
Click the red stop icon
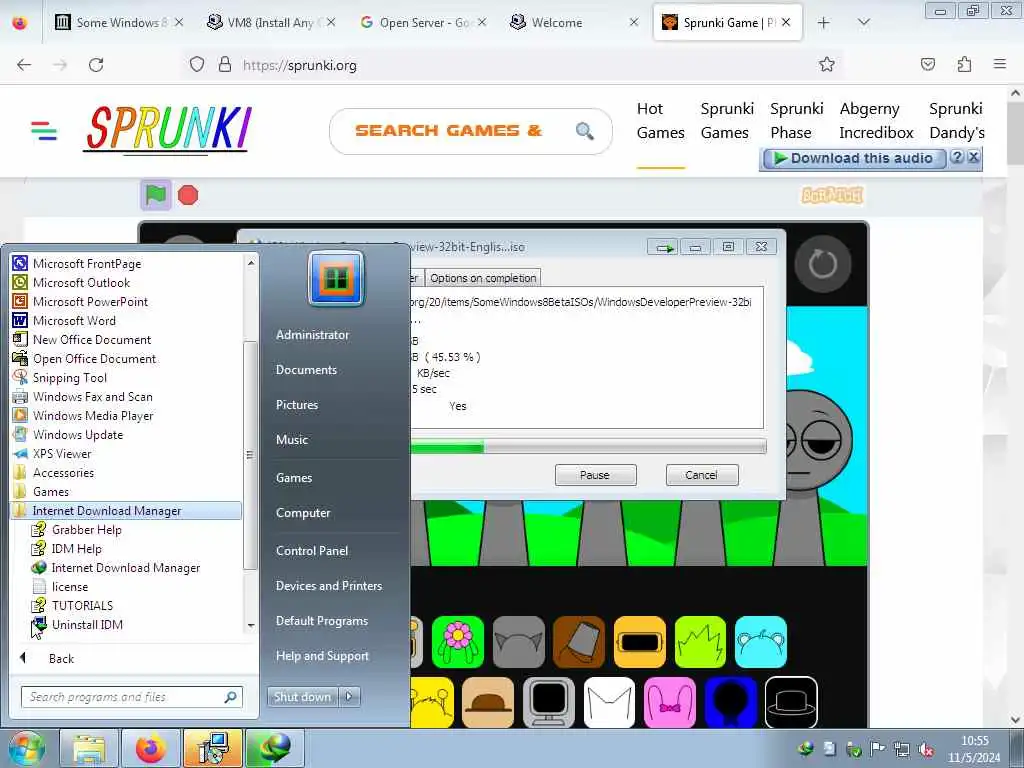pos(188,195)
